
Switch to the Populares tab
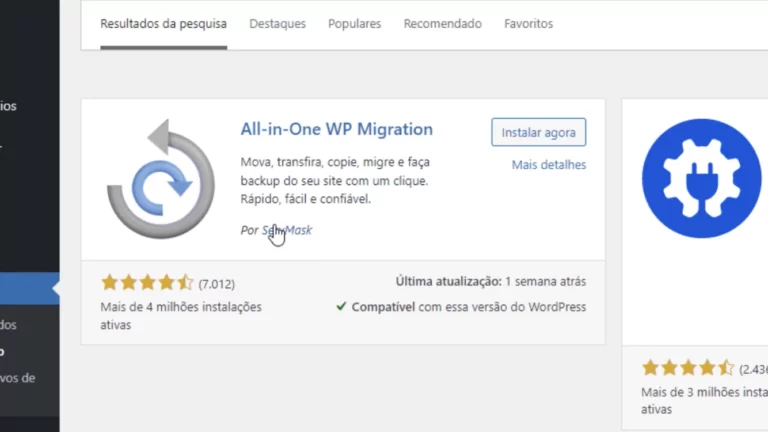(355, 24)
